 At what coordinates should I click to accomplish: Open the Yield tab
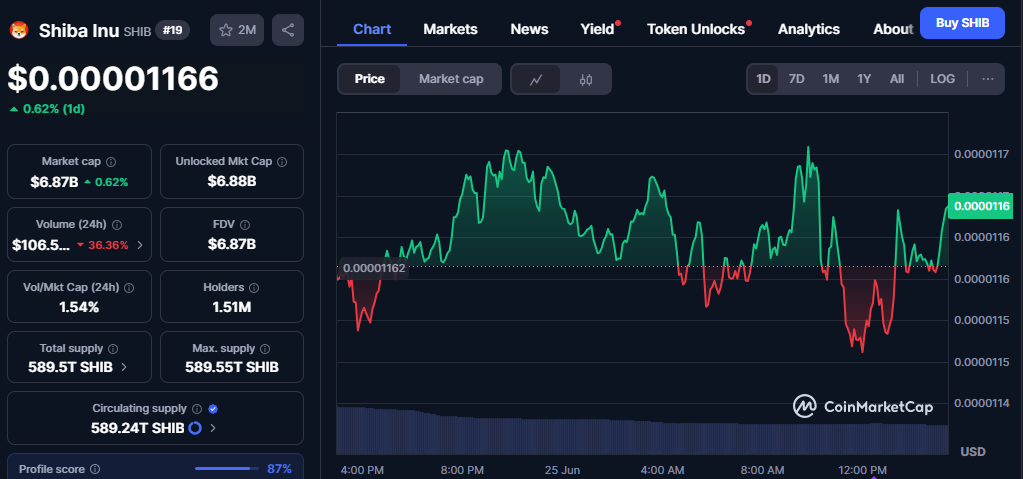[x=598, y=29]
